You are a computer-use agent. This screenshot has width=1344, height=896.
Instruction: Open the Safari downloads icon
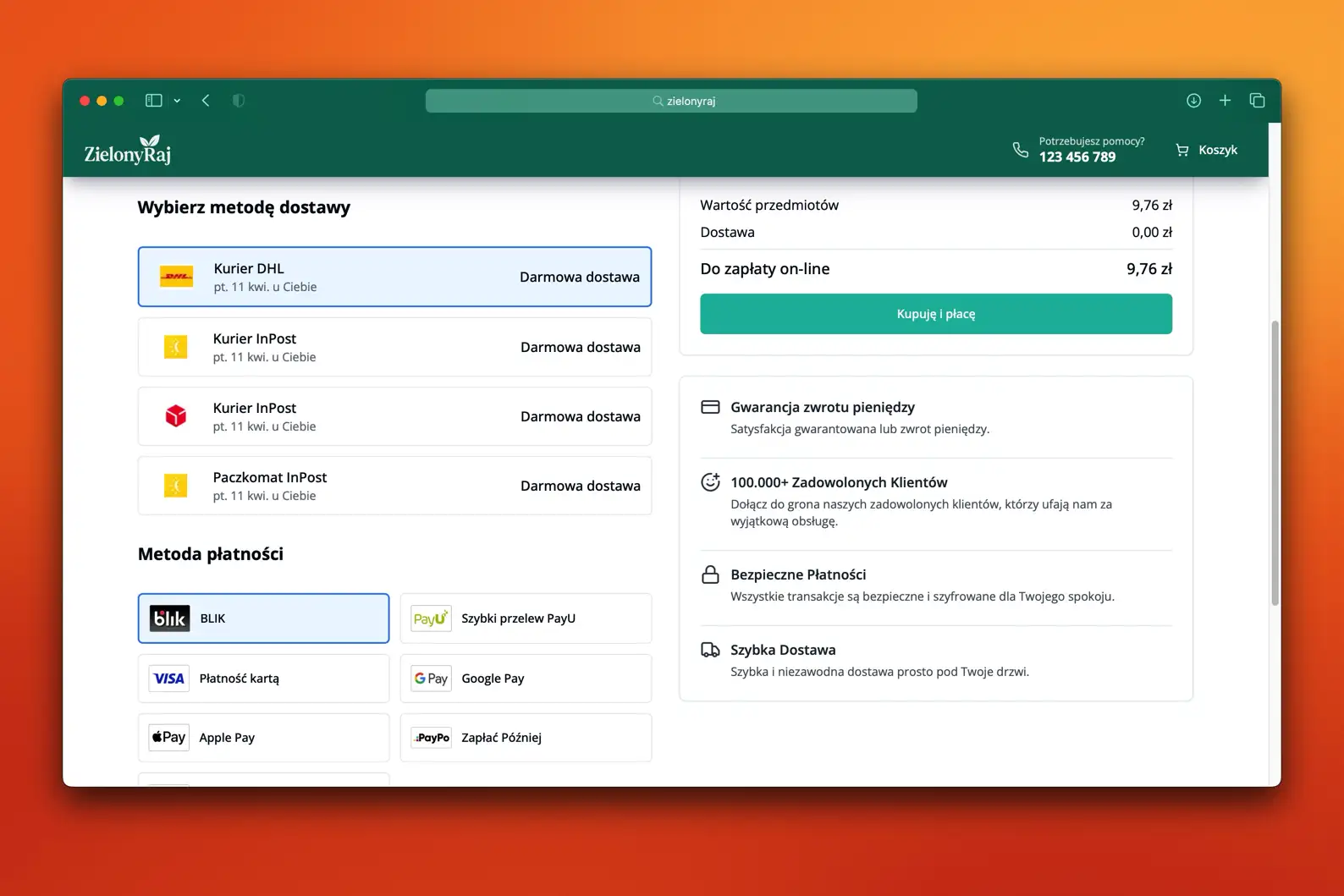tap(1193, 101)
